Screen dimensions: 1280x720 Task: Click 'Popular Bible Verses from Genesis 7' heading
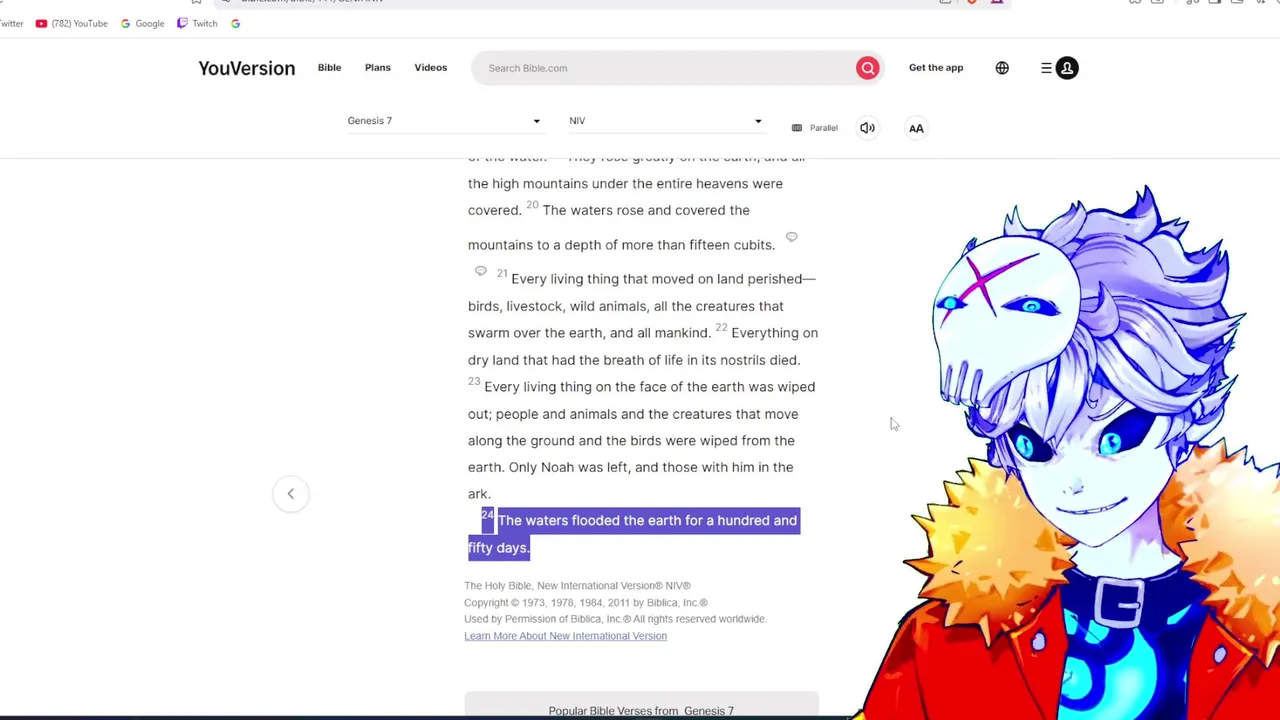click(641, 711)
